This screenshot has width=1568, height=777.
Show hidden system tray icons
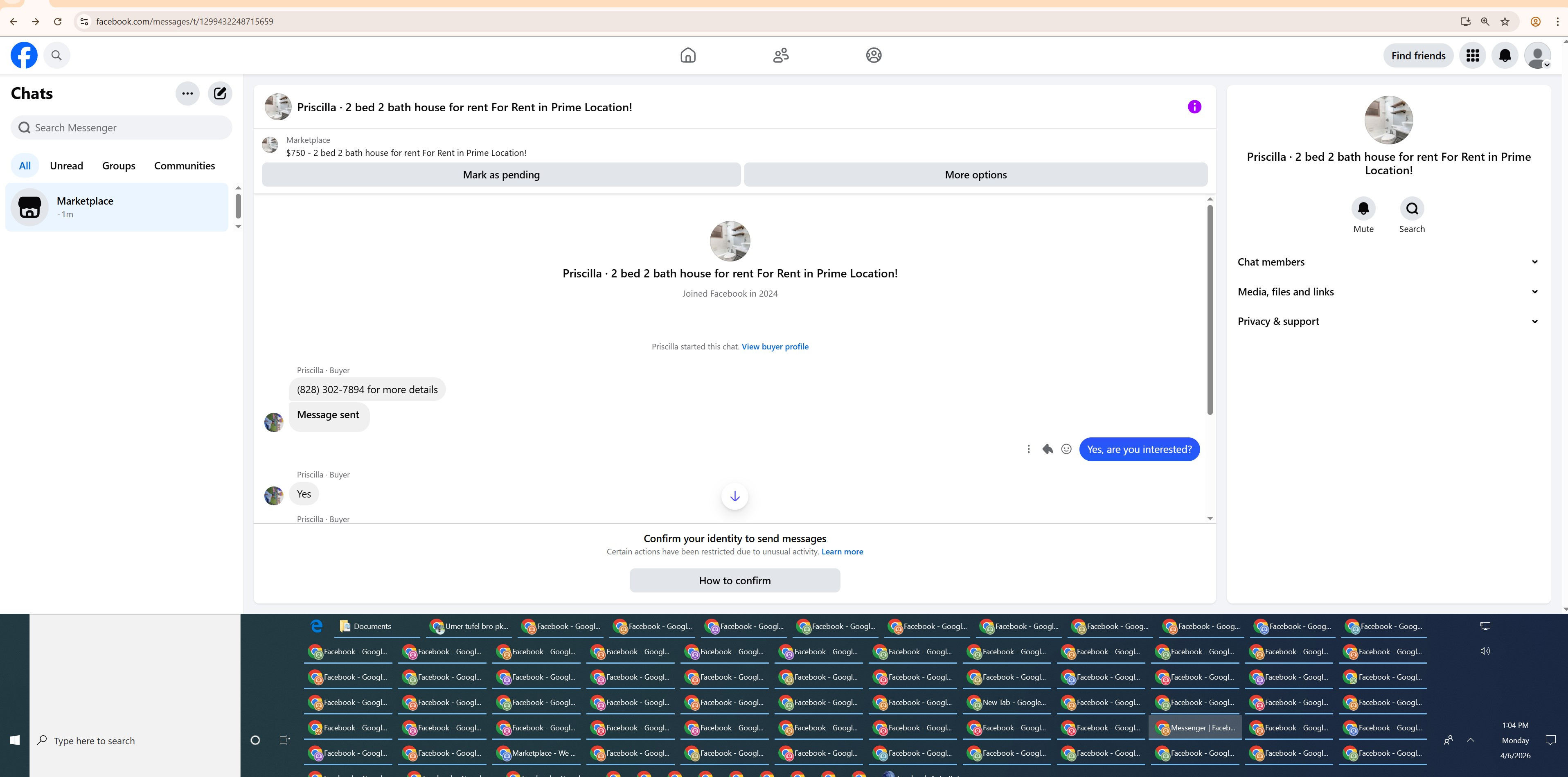(1471, 740)
